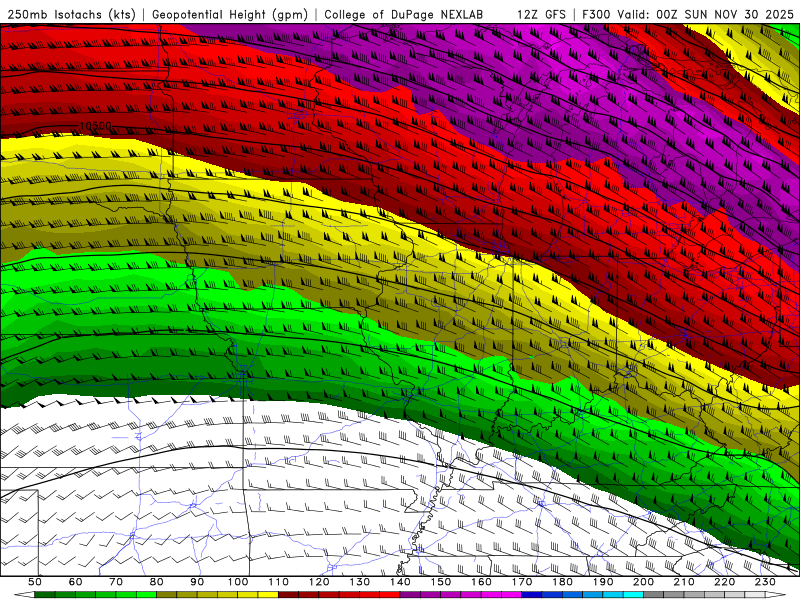Viewport: 800px width, 600px height.
Task: Pick the dark gray swatch right of 200
Action: (x=654, y=595)
